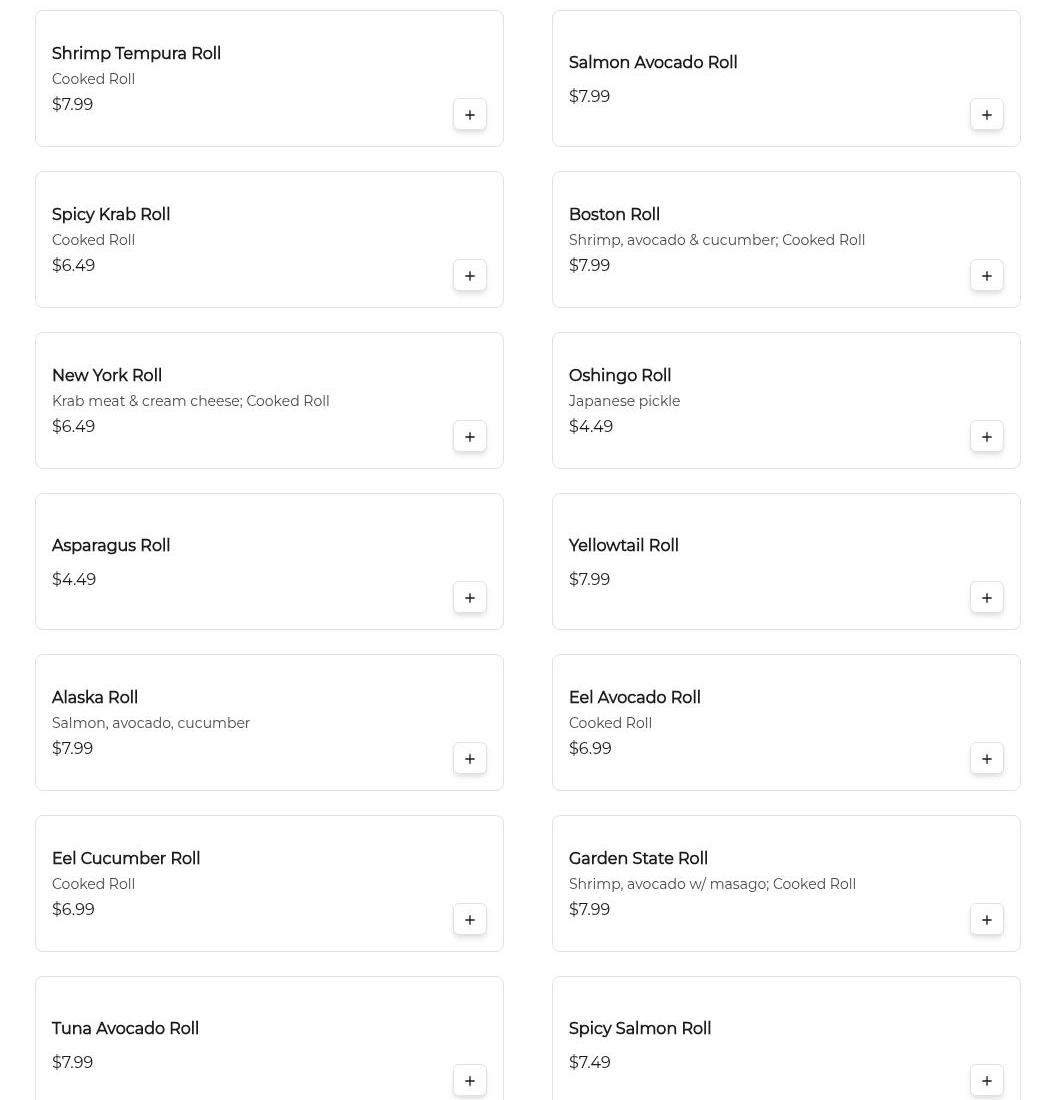This screenshot has width=1050, height=1100.
Task: Add Tuna Avocado Roll with plus icon
Action: point(470,1081)
